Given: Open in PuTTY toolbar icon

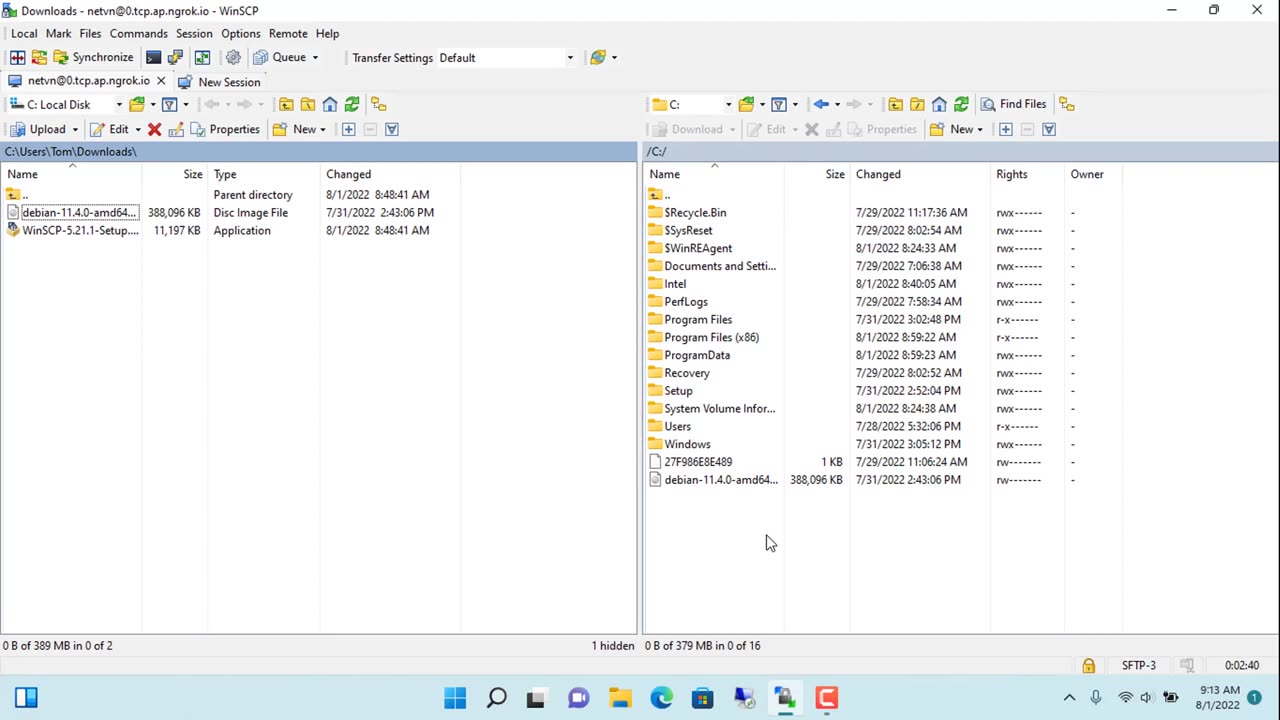Looking at the screenshot, I should tap(175, 58).
